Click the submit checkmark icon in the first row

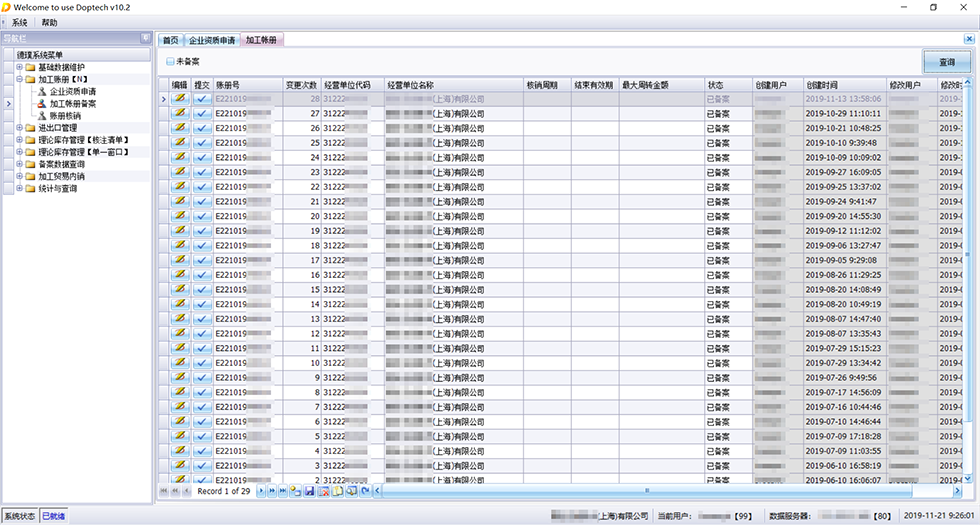[202, 99]
